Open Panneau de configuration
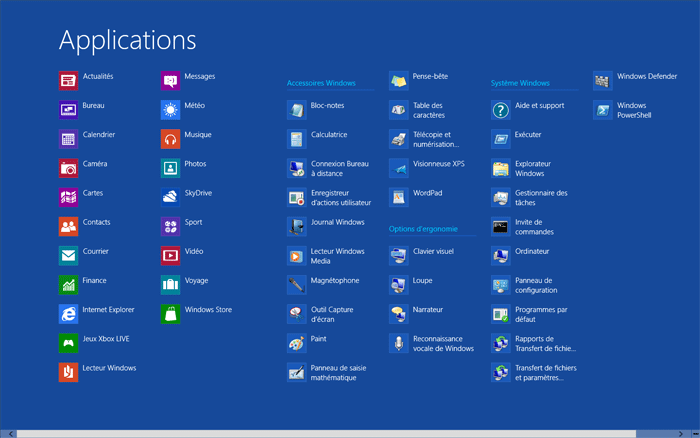700x438 pixels. tap(500, 285)
